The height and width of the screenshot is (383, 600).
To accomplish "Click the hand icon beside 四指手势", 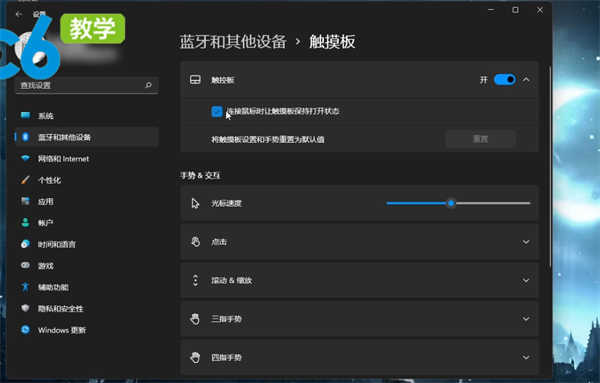I will tap(195, 357).
